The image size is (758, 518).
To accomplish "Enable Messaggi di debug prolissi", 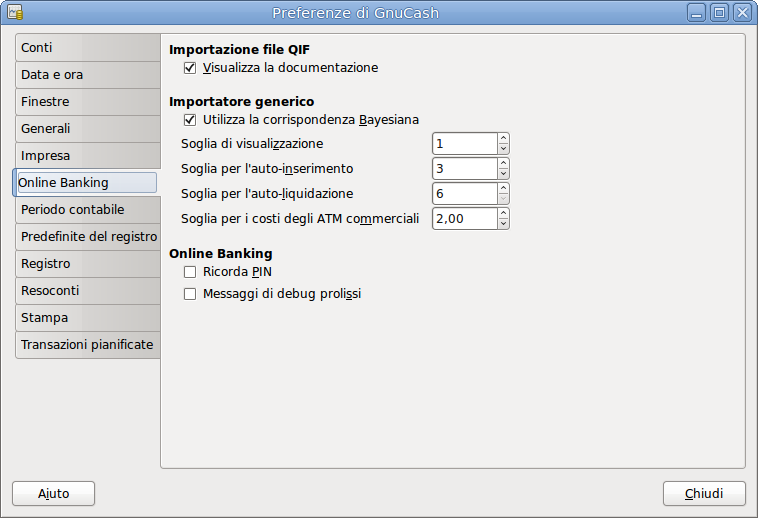I will tap(190, 294).
